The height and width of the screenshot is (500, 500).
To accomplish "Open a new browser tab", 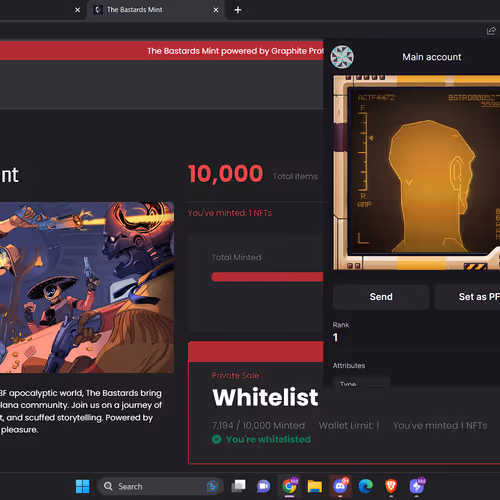I will tap(238, 10).
